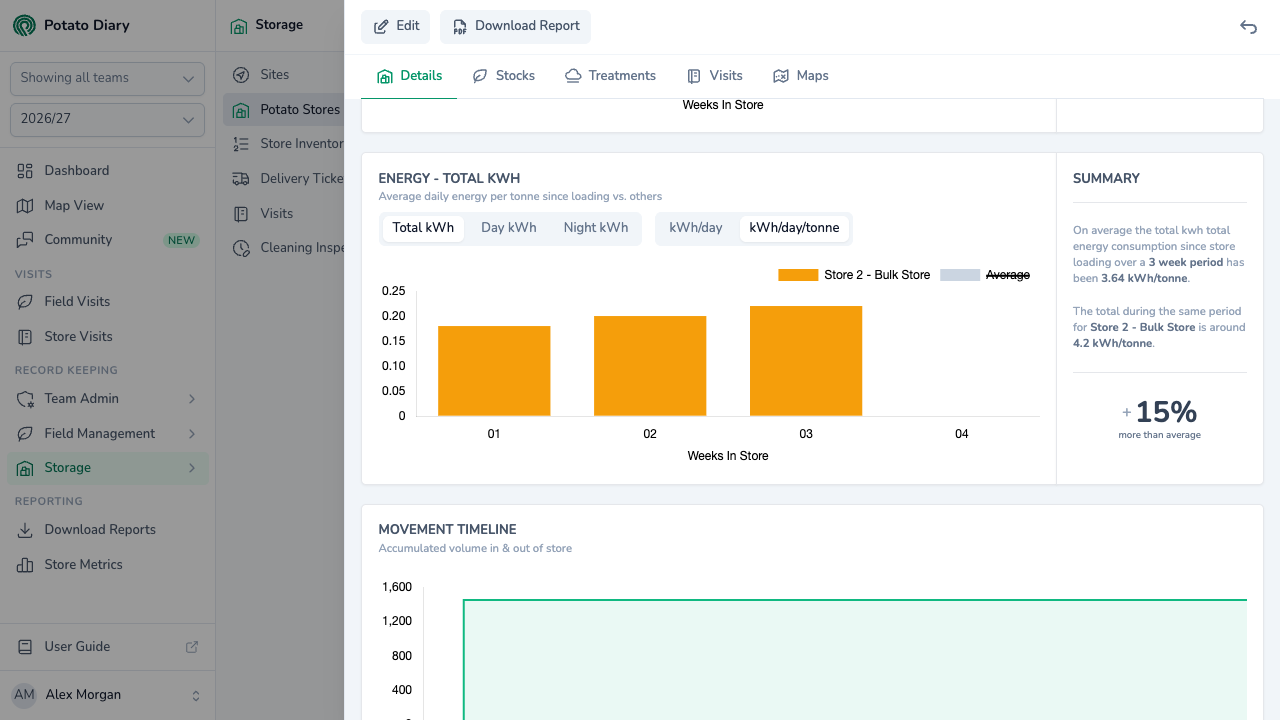The height and width of the screenshot is (720, 1280).
Task: Toggle the Average series in the legend
Action: coord(985,275)
